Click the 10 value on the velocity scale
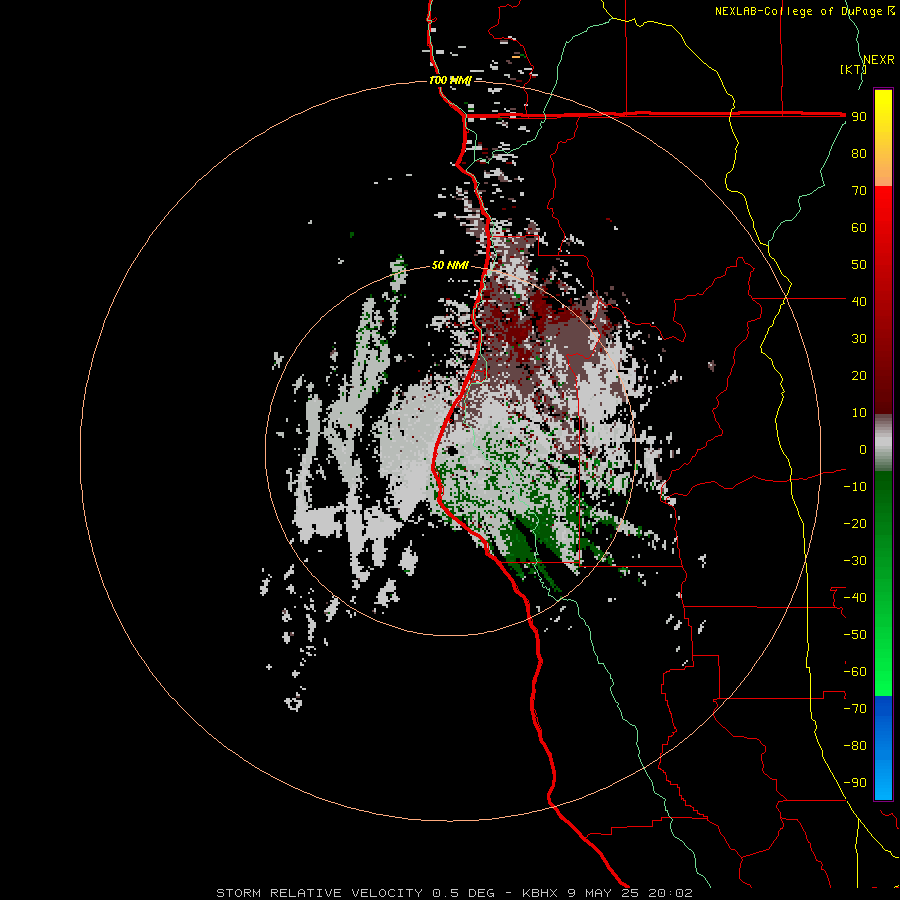This screenshot has width=900, height=900. pyautogui.click(x=859, y=413)
